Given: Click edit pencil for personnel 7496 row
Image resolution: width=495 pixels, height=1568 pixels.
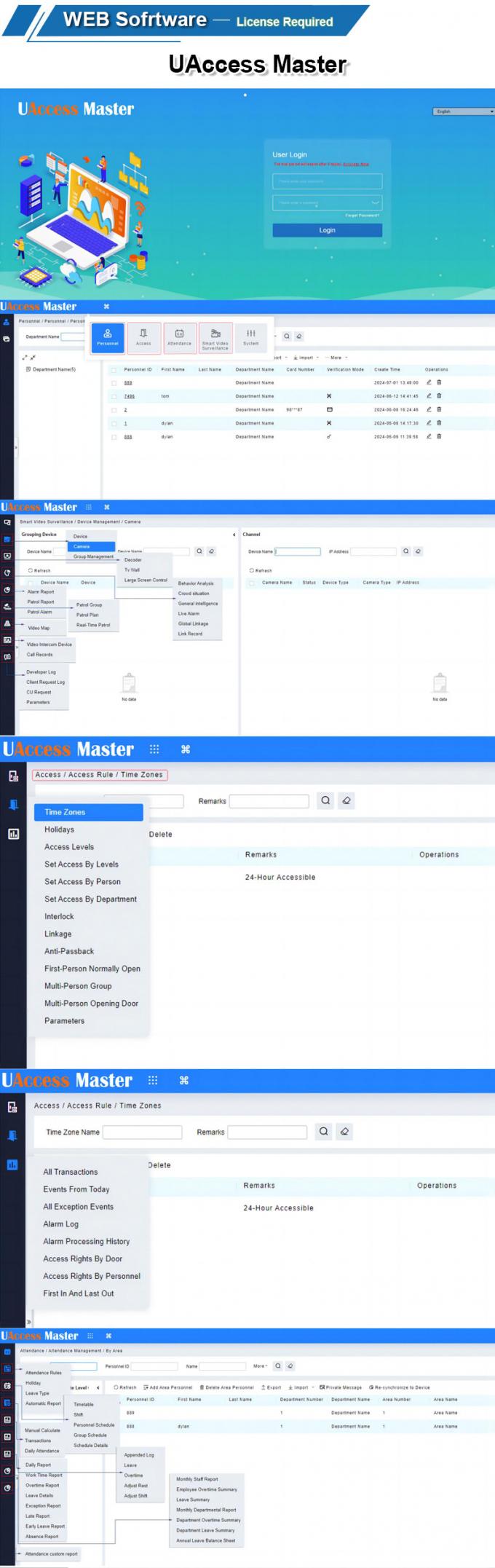Looking at the screenshot, I should pyautogui.click(x=429, y=396).
